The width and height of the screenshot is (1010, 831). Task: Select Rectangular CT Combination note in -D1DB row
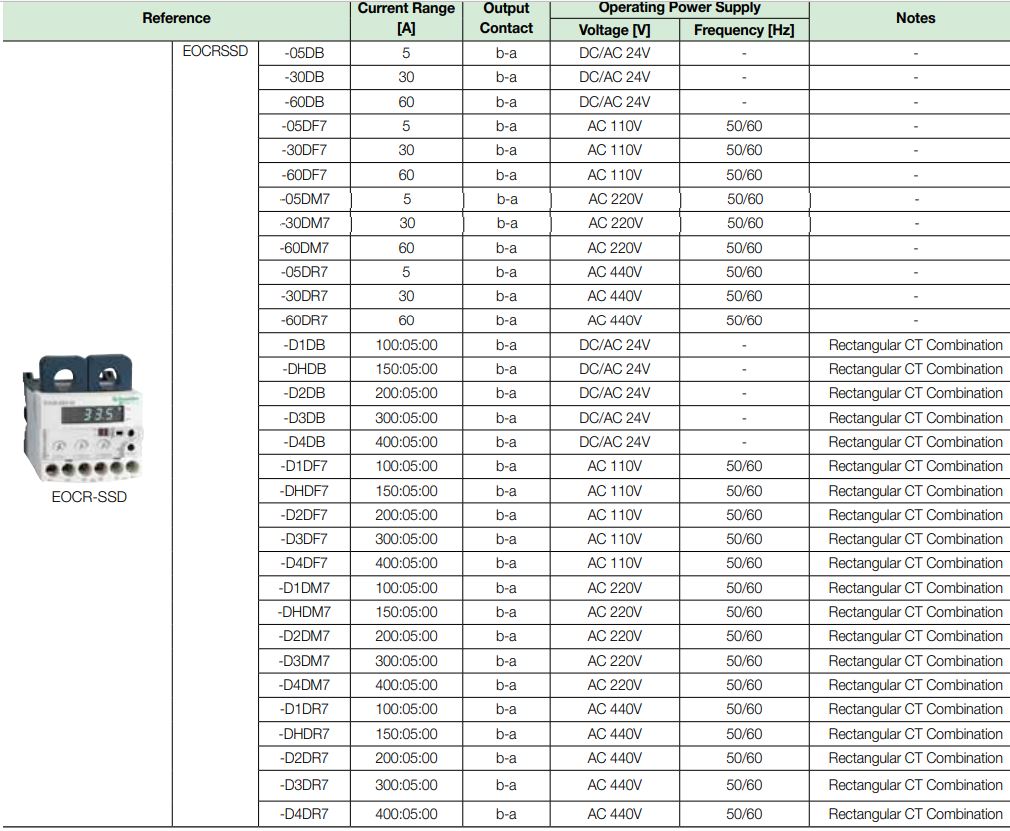point(915,345)
